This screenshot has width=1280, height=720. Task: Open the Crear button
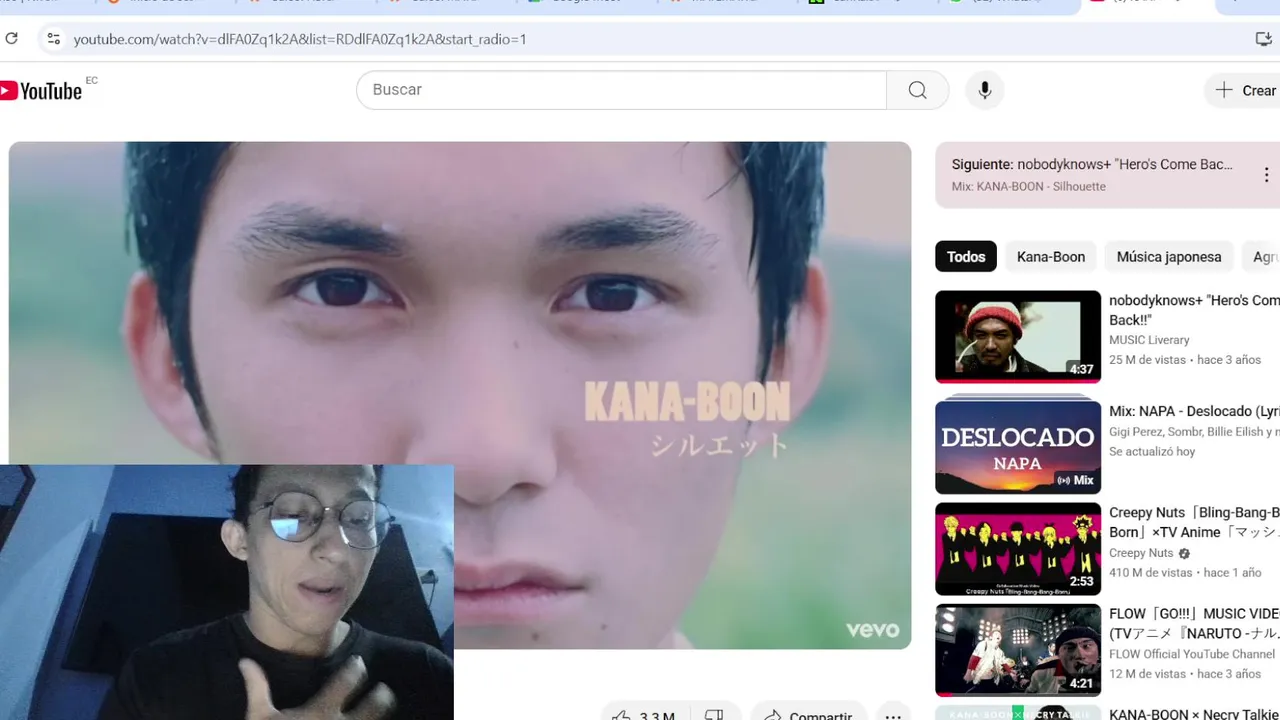1245,90
